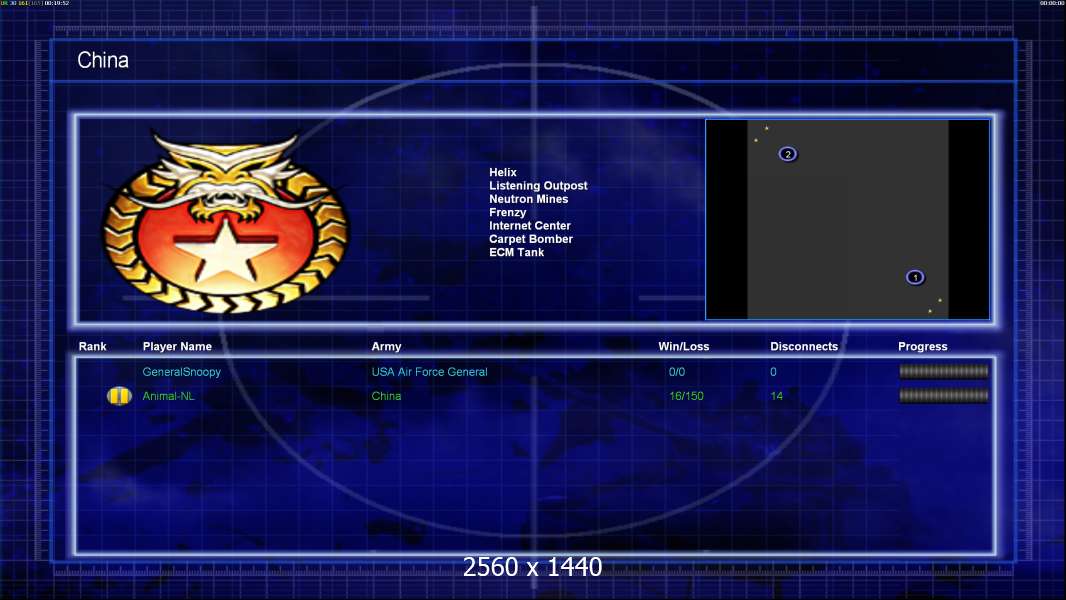Viewport: 1066px width, 600px height.
Task: Click the 0/0 win/loss value
Action: tap(677, 372)
